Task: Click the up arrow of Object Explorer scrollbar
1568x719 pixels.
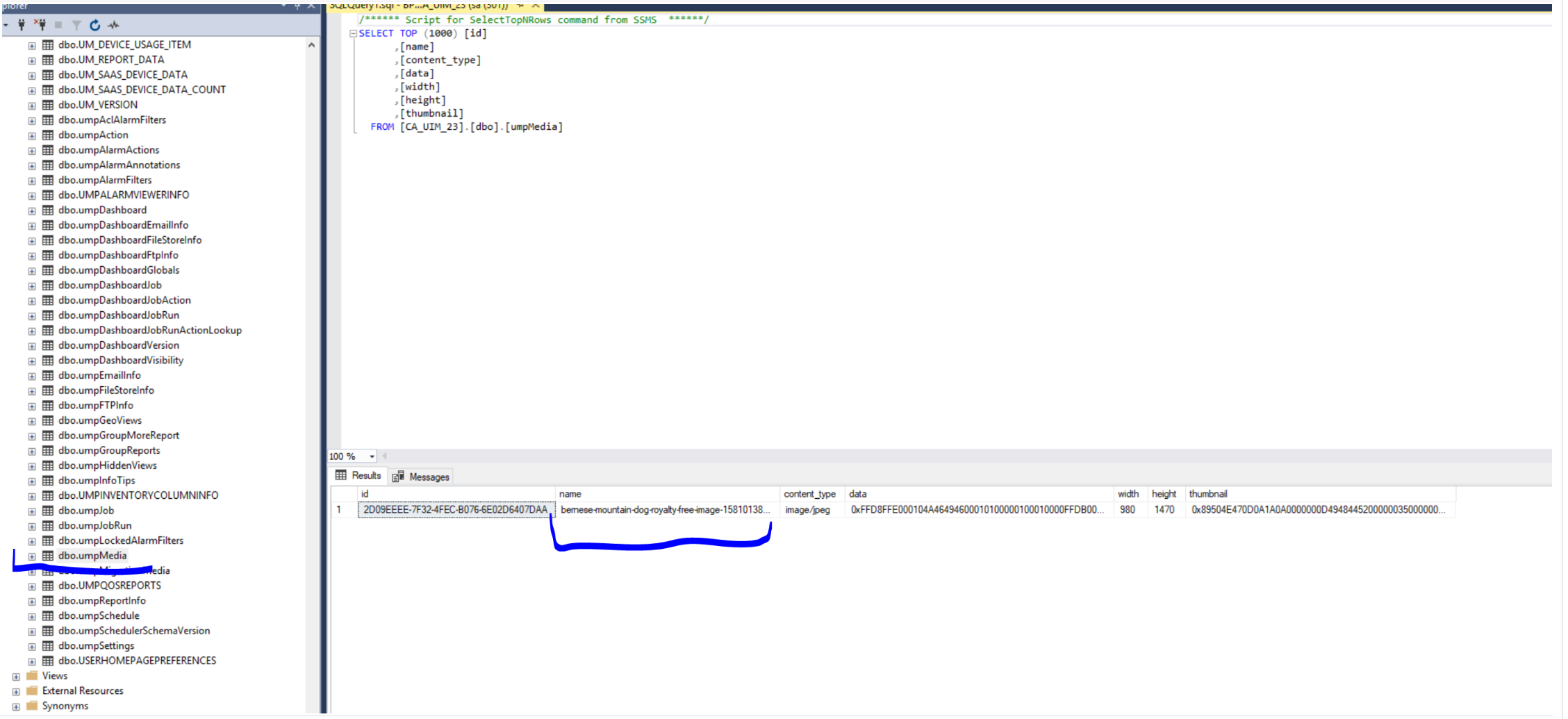Action: (x=311, y=45)
